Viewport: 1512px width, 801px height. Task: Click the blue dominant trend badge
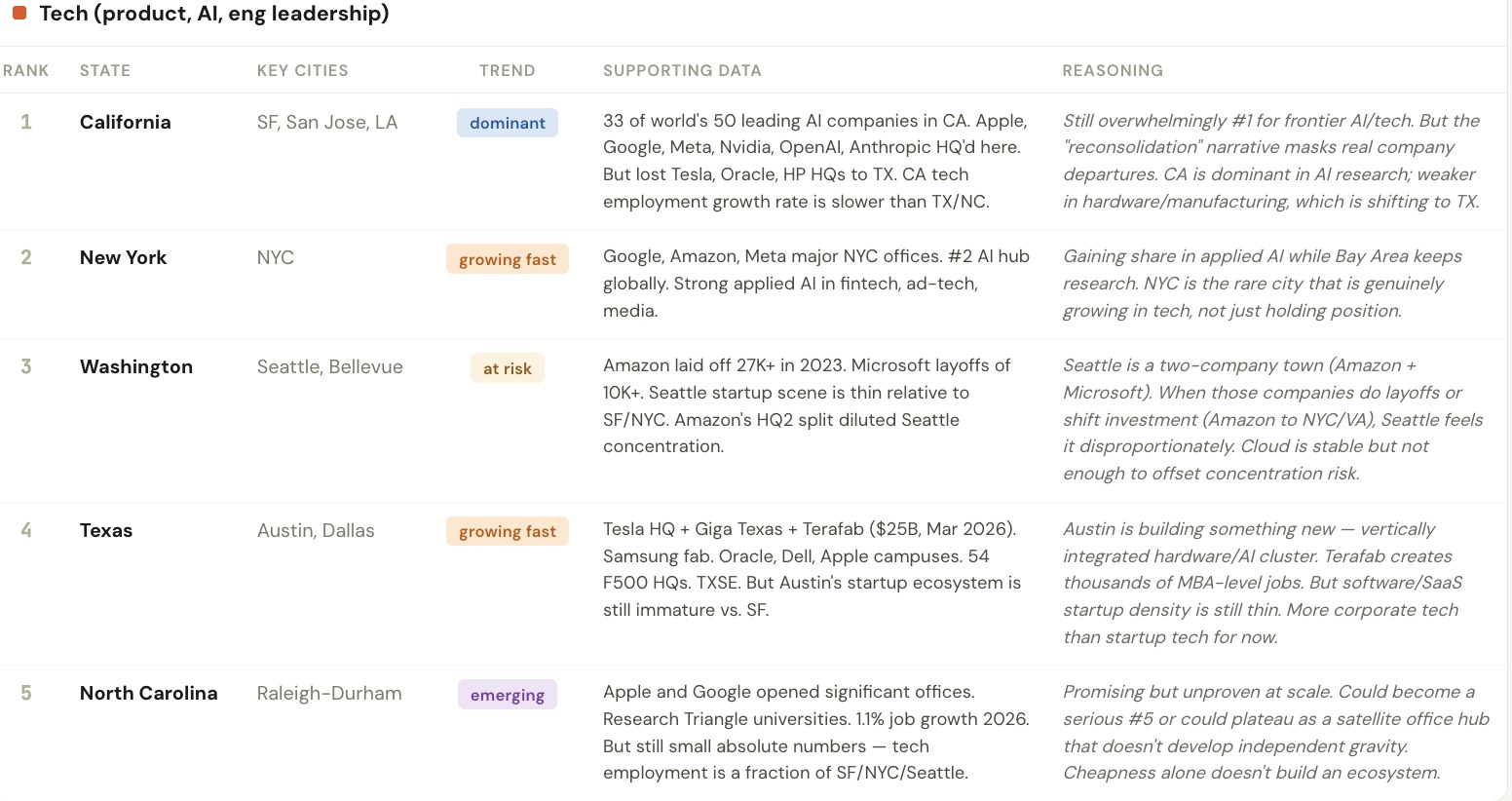508,123
